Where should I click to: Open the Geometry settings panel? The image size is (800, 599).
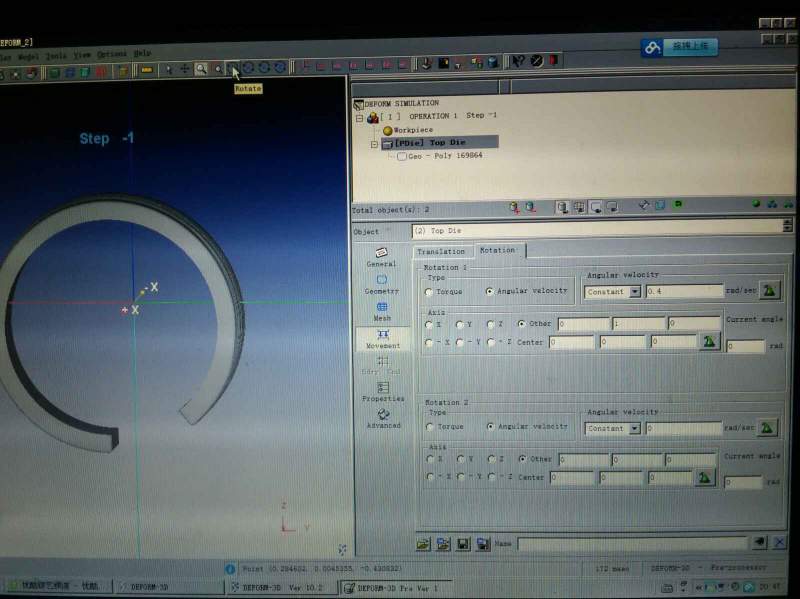click(x=382, y=284)
